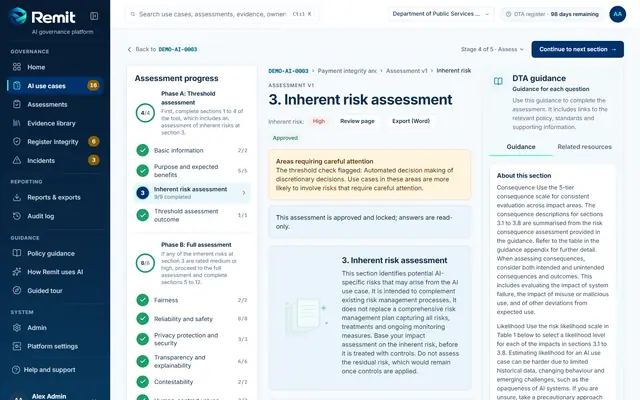Switch to Related resources tab
Screen dimensions: 640x400
click(584, 147)
